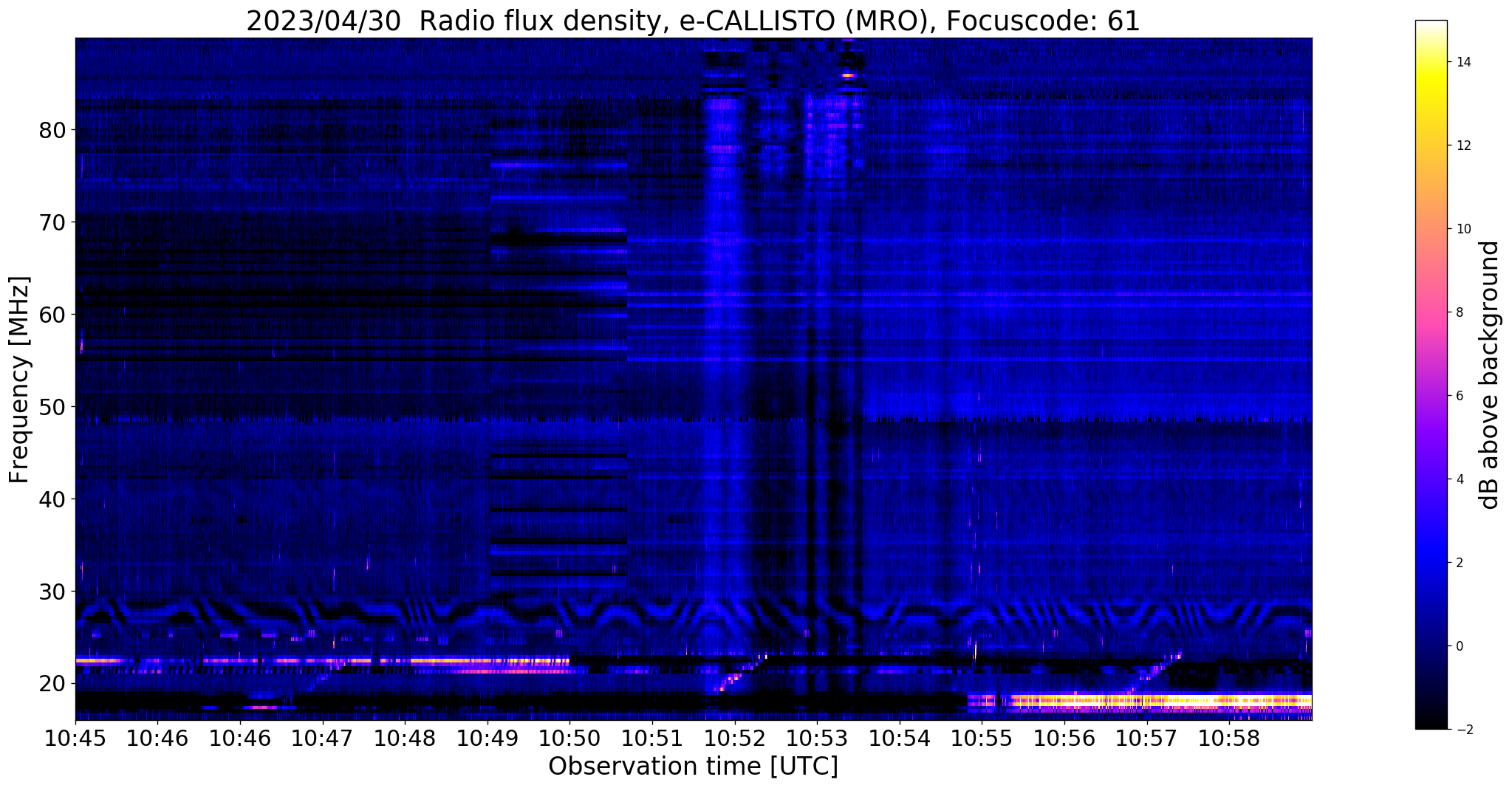The height and width of the screenshot is (788, 1512).
Task: Click the 10:54 time tick label
Action: pyautogui.click(x=900, y=738)
